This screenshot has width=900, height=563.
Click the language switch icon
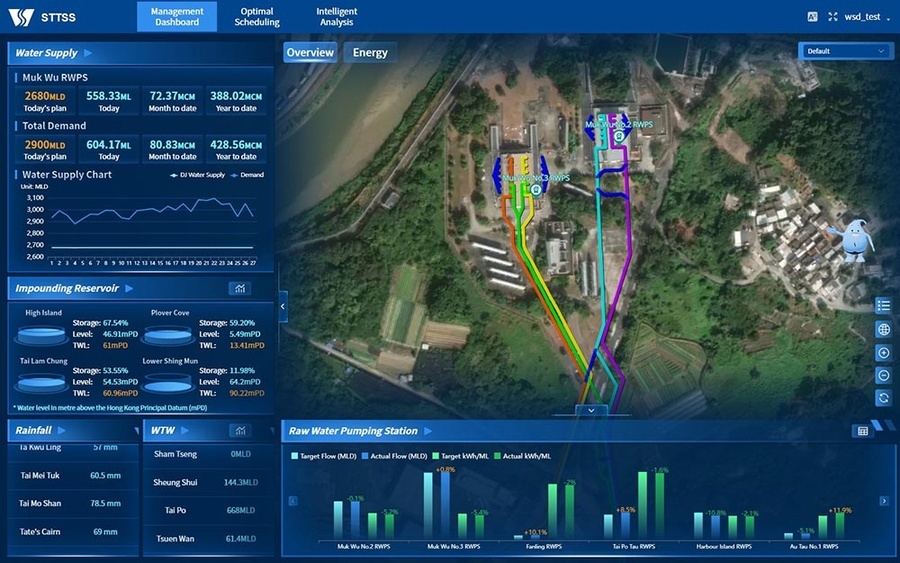[812, 17]
